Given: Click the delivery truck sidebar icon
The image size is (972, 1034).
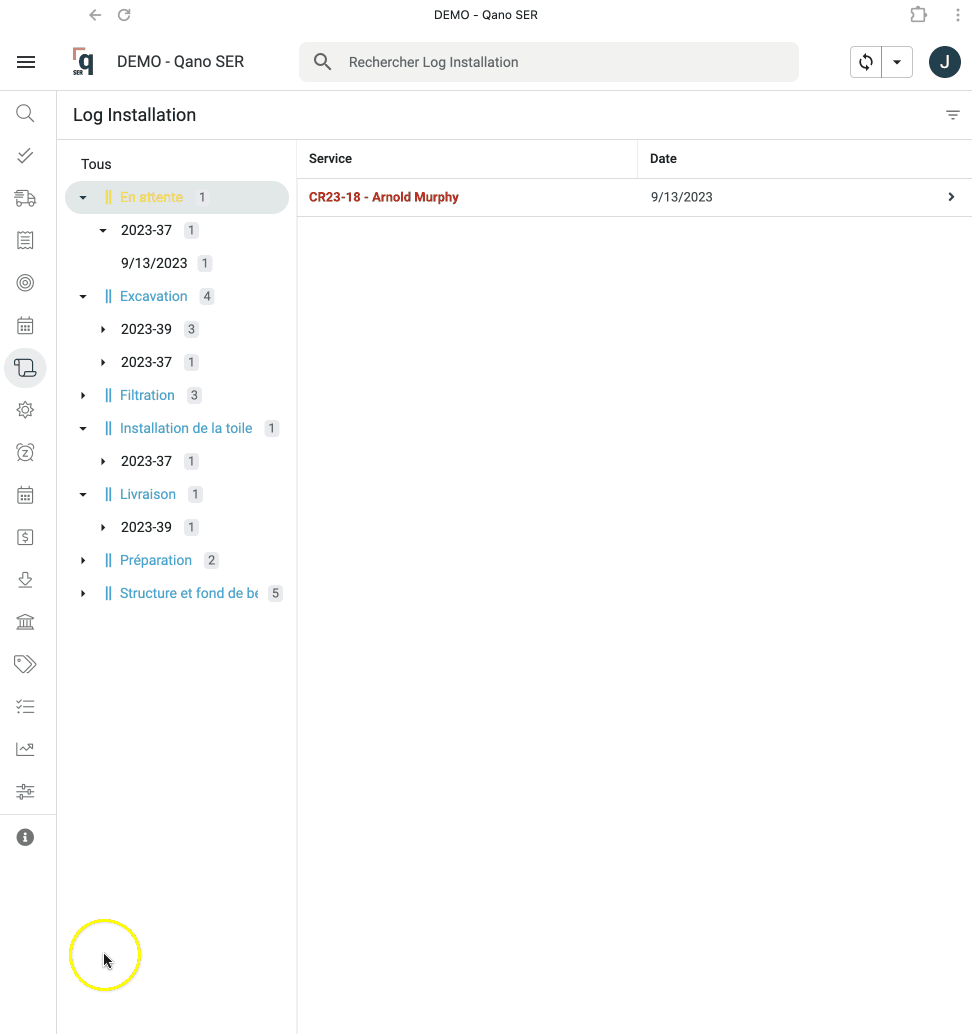Looking at the screenshot, I should pyautogui.click(x=25, y=198).
